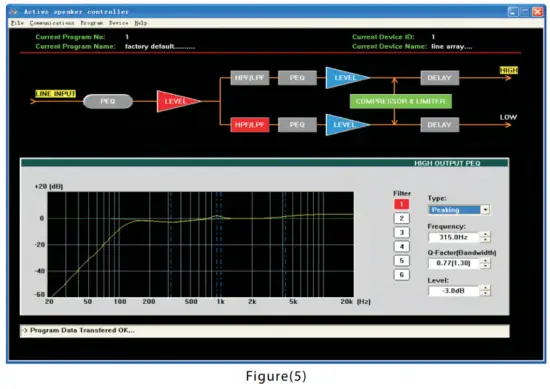Image resolution: width=550 pixels, height=389 pixels.
Task: Open the green Compressor & Limiter block
Action: click(401, 101)
